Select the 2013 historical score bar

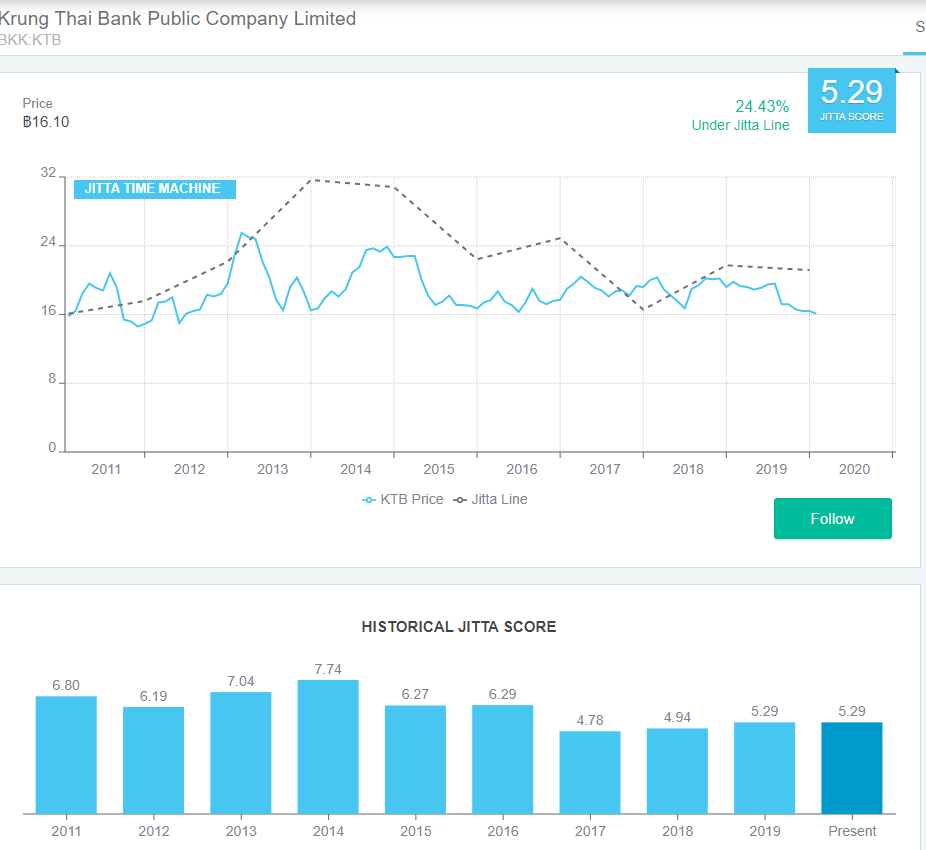tap(241, 753)
